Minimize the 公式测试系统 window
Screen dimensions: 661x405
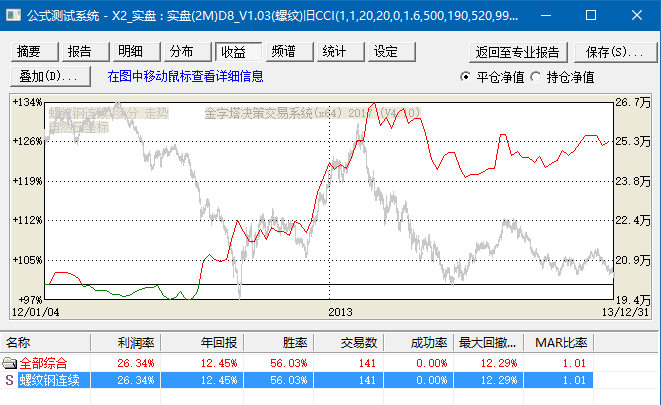546,16
